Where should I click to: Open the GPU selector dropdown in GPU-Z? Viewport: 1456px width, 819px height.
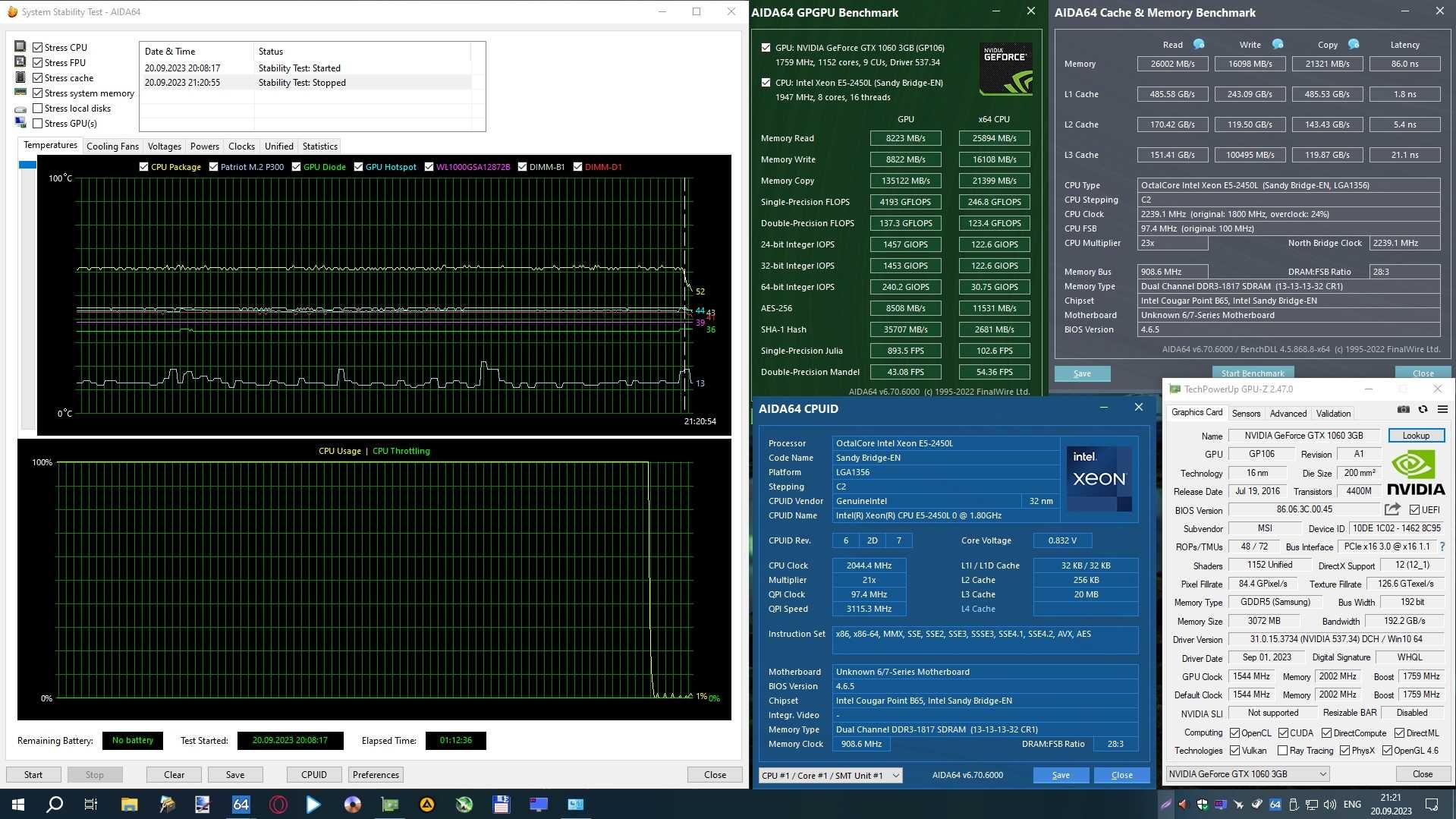(1247, 774)
